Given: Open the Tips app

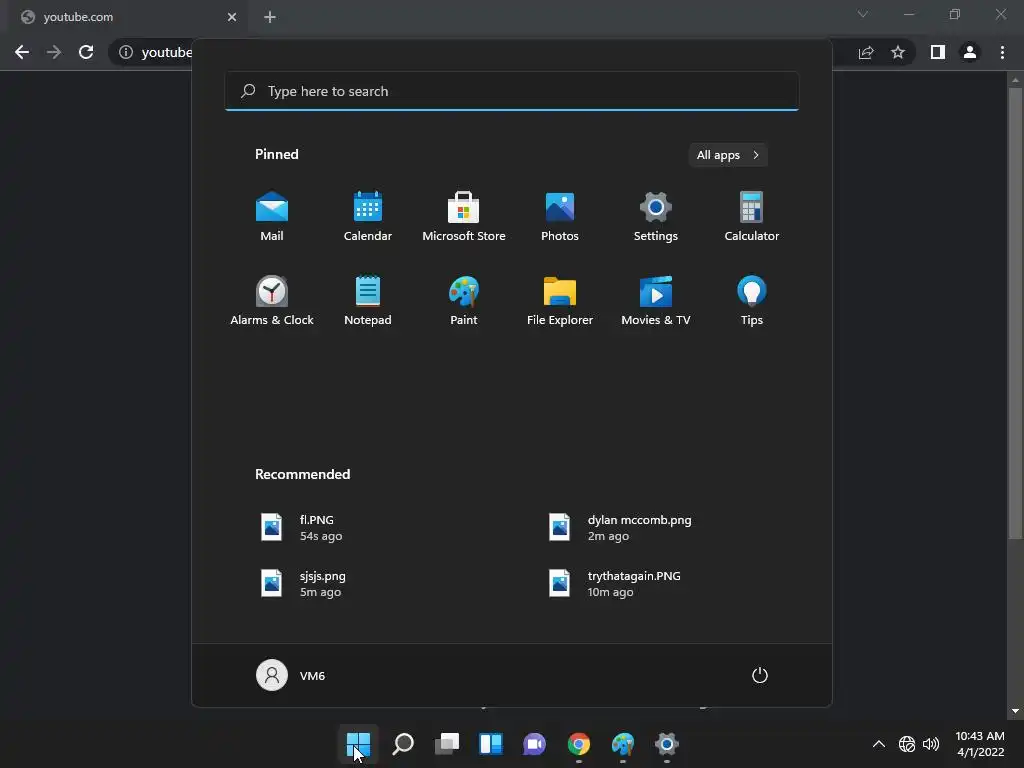Looking at the screenshot, I should tap(752, 301).
